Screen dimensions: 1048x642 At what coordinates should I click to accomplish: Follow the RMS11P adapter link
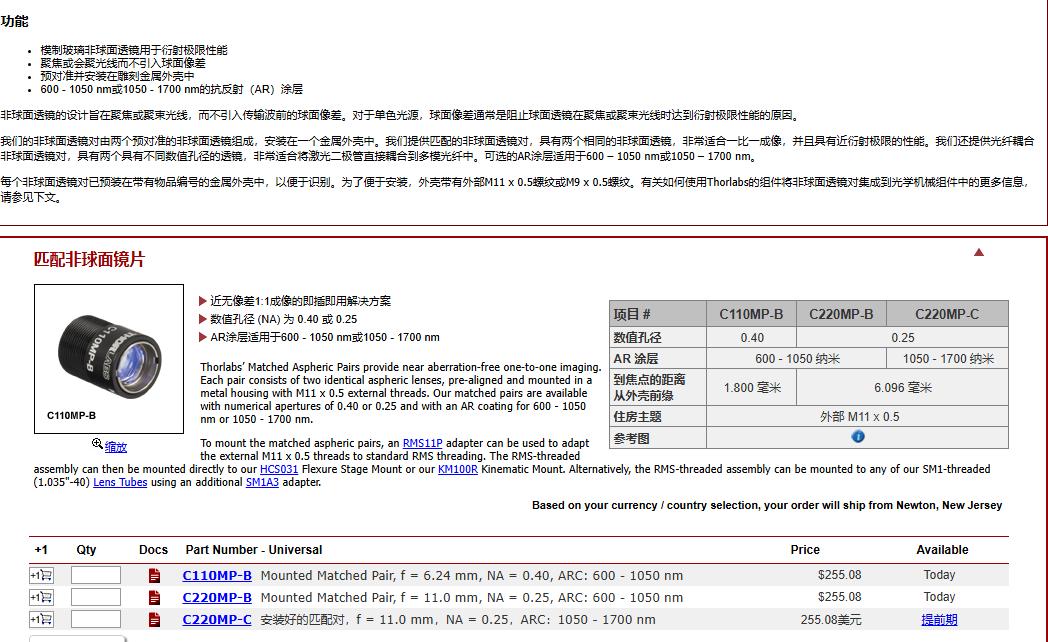pos(422,443)
